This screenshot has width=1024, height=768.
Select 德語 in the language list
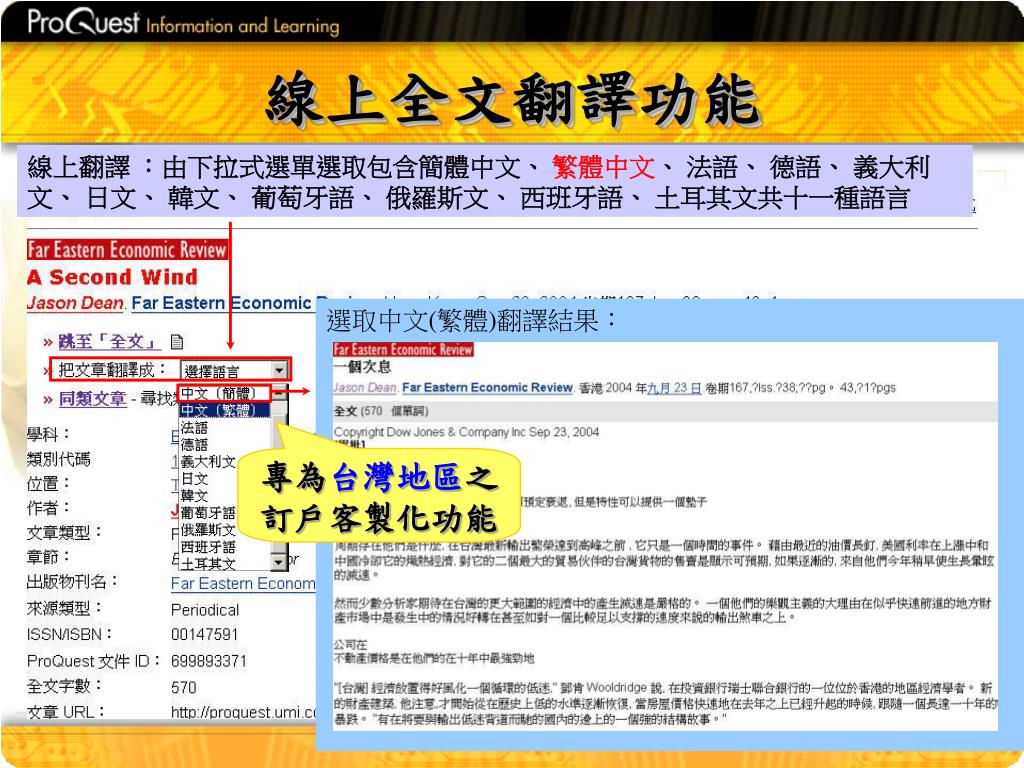(195, 444)
